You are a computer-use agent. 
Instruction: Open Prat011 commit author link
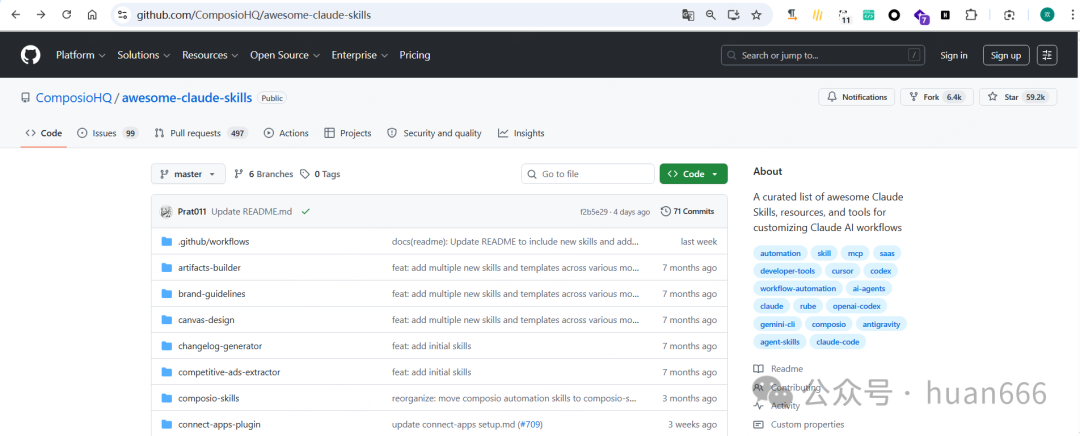(x=191, y=211)
